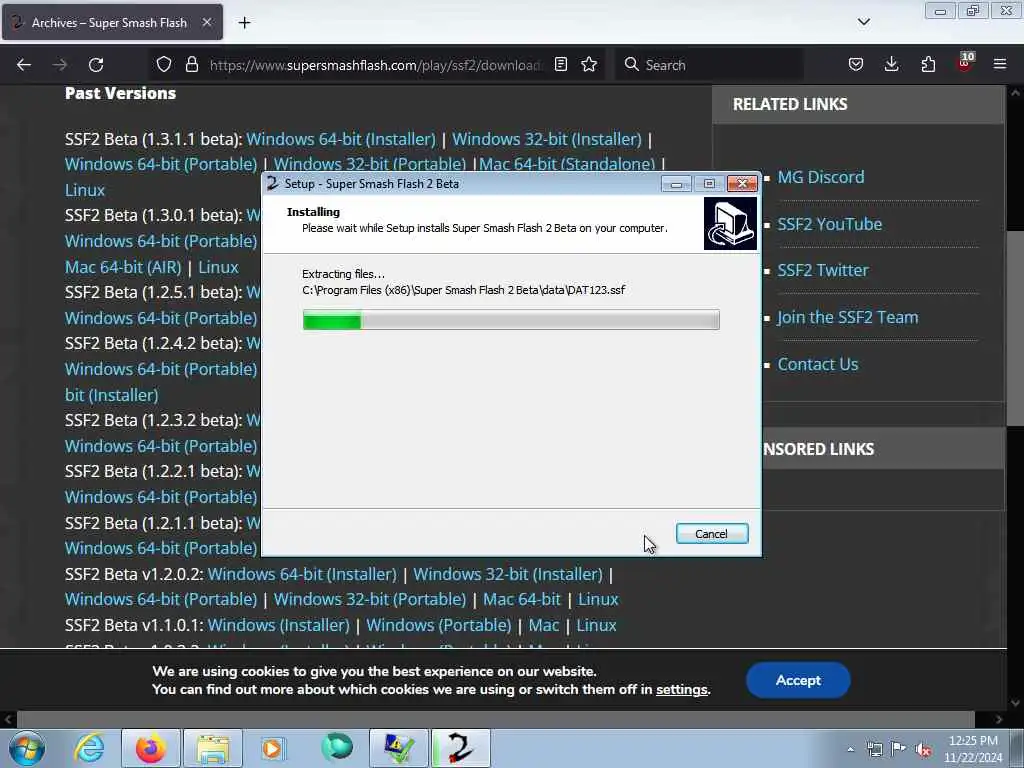Download 1.3.1.1 Windows 32-bit (Installer)
The image size is (1024, 768).
click(547, 139)
